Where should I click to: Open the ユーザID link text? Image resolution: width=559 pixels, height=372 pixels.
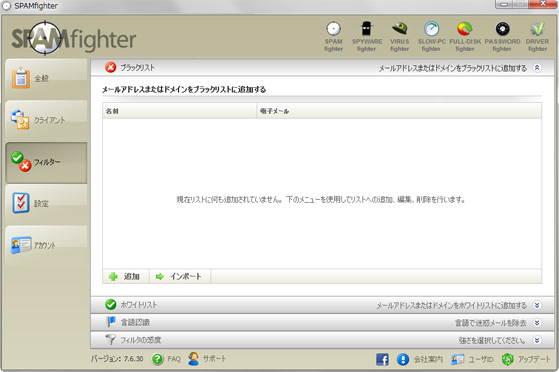coord(481,360)
